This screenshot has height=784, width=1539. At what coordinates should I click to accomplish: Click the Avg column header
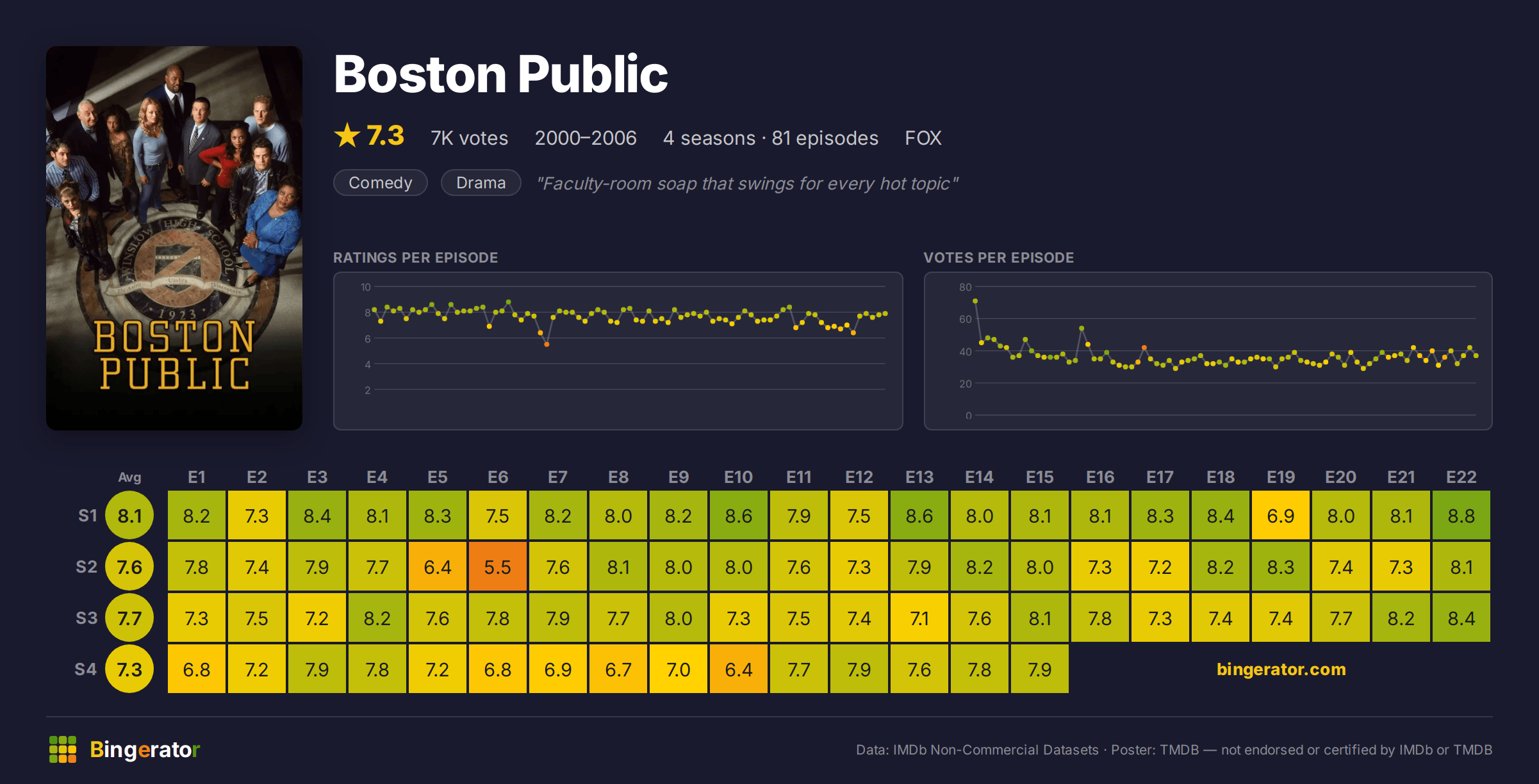click(129, 477)
